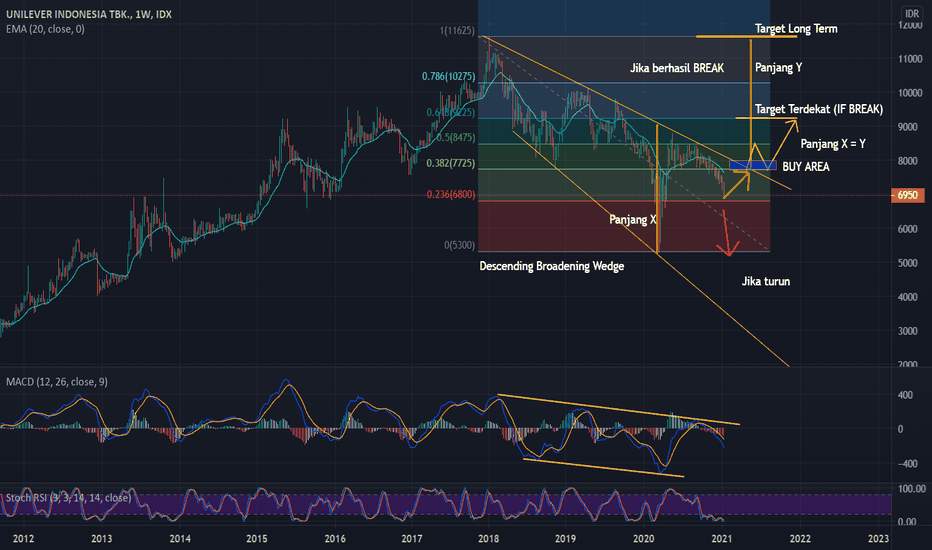Select the 'BUY AREA' text label
Screen dimensions: 932x550
[805, 167]
